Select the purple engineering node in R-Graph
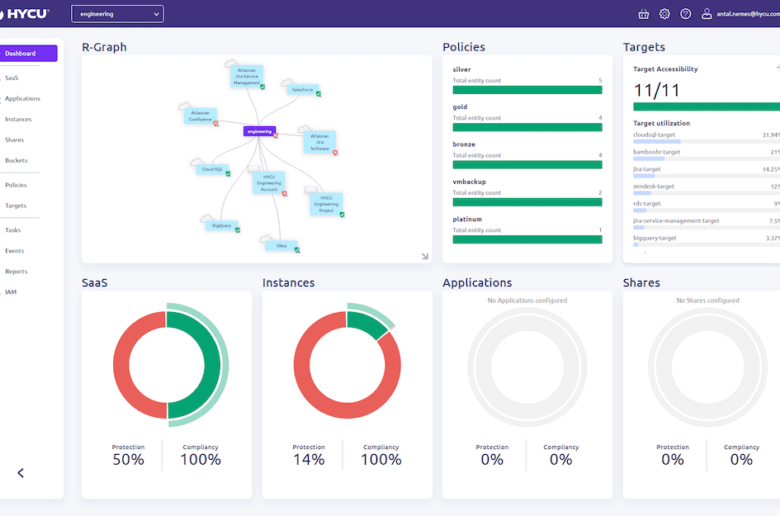 tap(259, 131)
